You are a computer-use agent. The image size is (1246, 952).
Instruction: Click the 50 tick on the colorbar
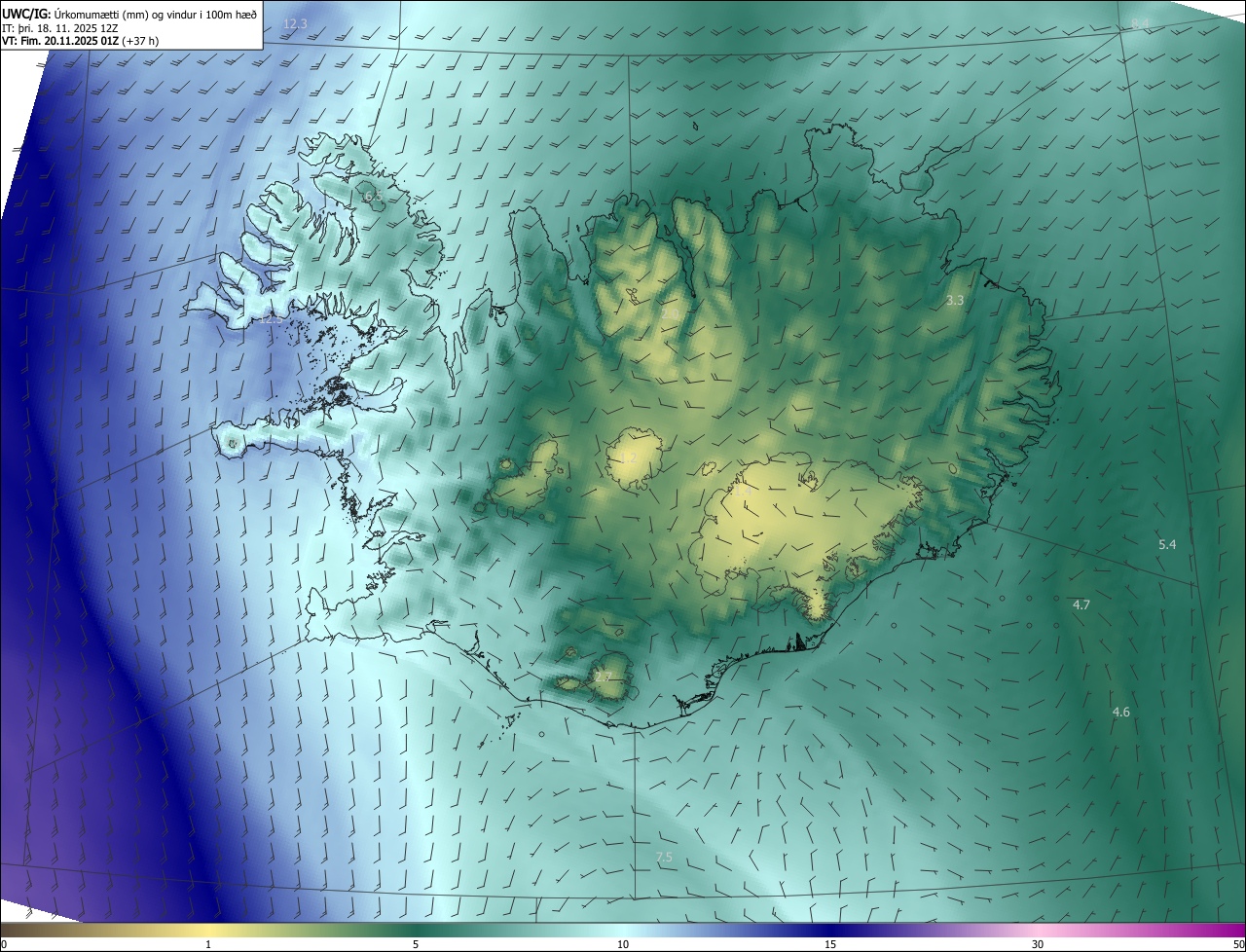coord(1239,945)
